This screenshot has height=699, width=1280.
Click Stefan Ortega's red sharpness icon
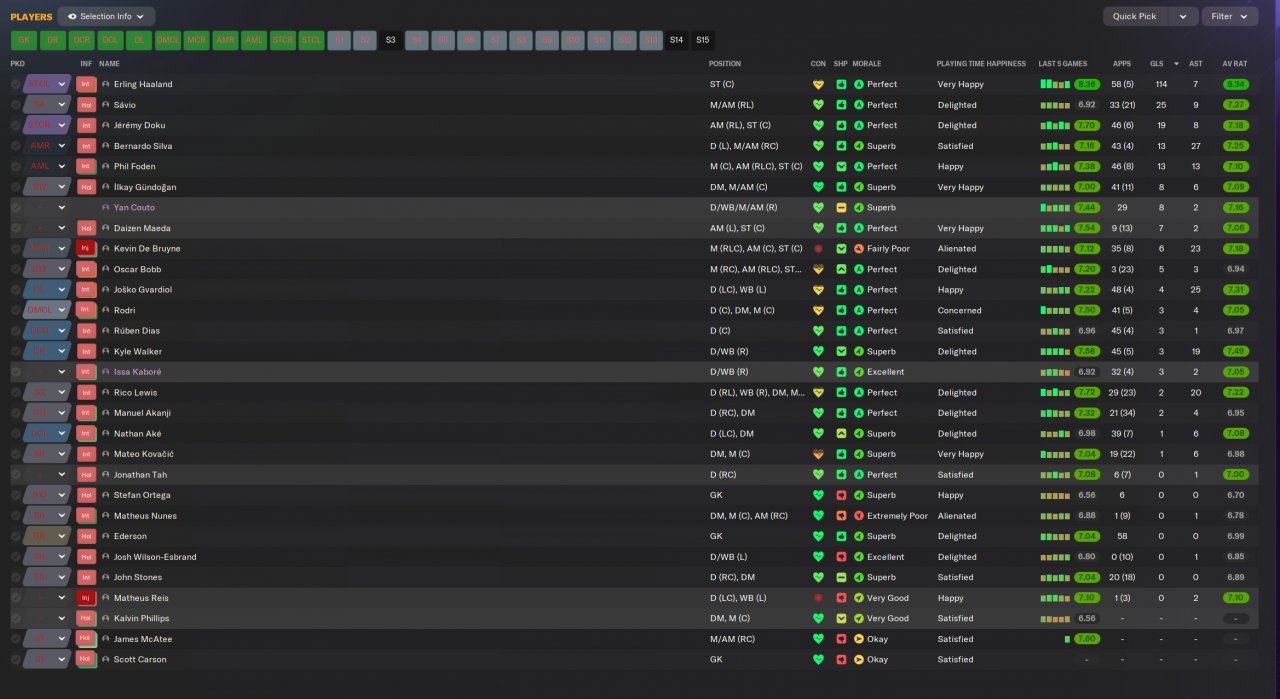tap(841, 495)
